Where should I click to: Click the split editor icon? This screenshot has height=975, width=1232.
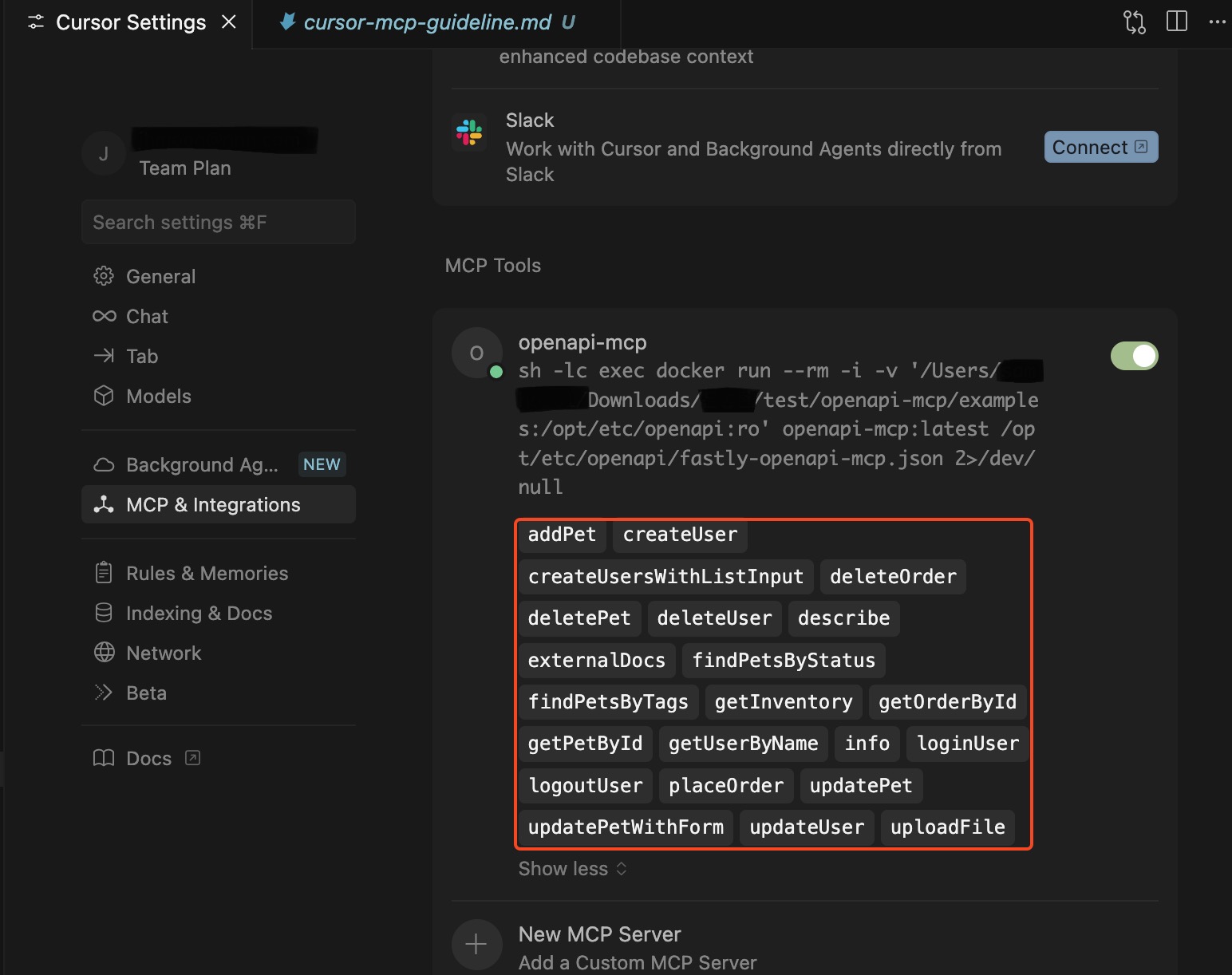pos(1177,22)
